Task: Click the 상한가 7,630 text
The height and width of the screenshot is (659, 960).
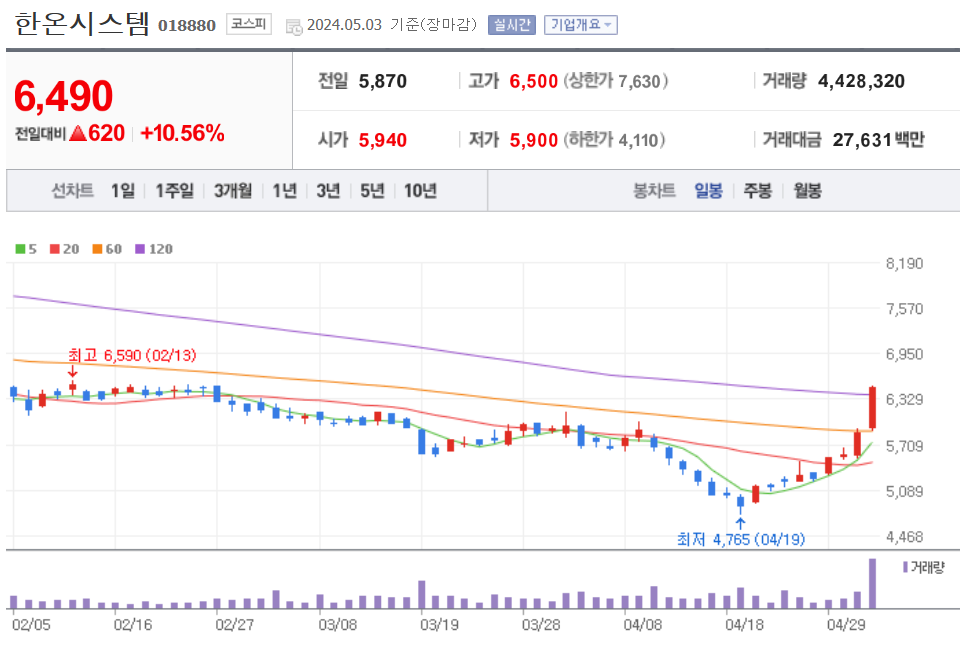Action: [x=615, y=81]
